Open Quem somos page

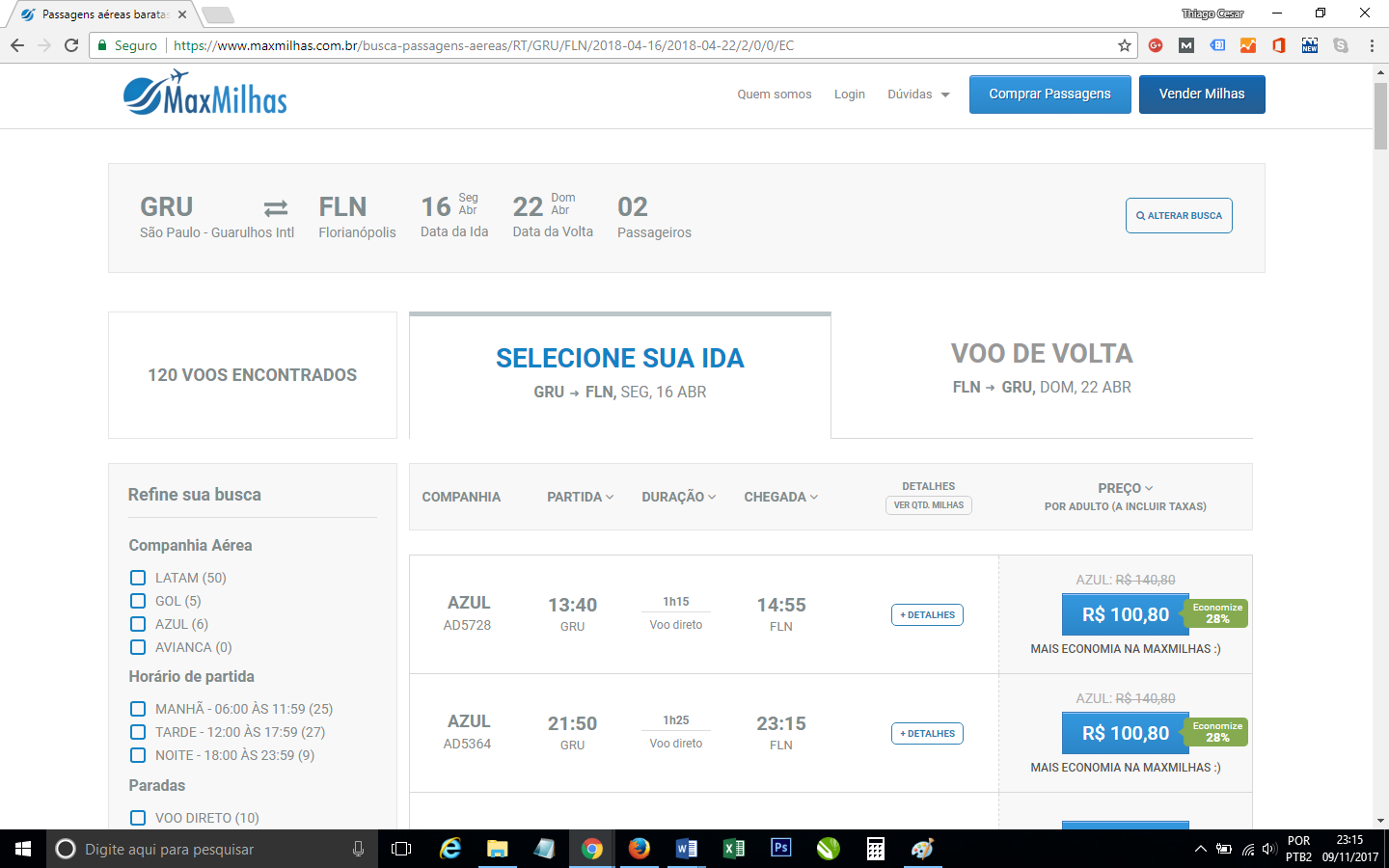click(775, 95)
